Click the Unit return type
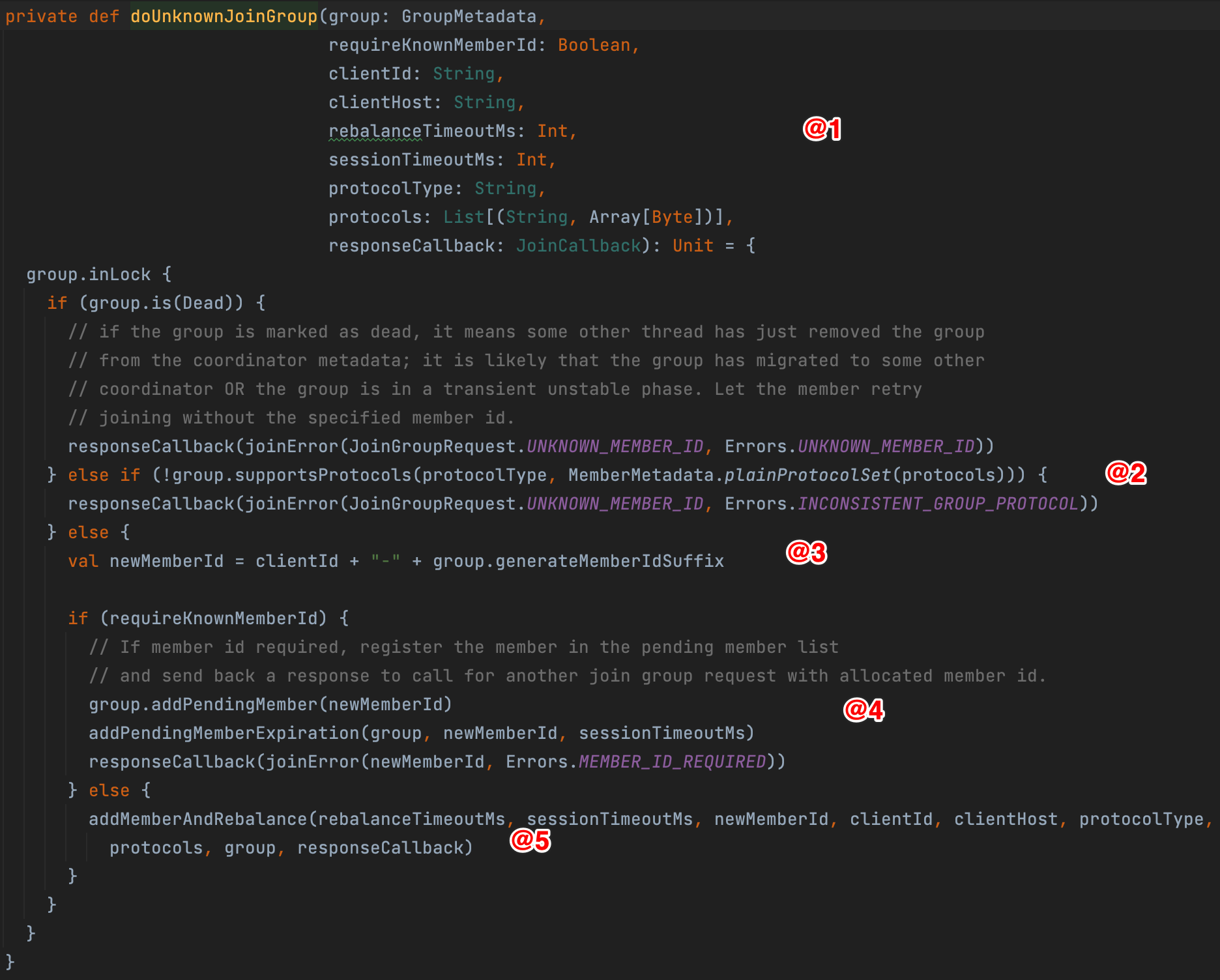Image resolution: width=1220 pixels, height=980 pixels. click(x=693, y=246)
